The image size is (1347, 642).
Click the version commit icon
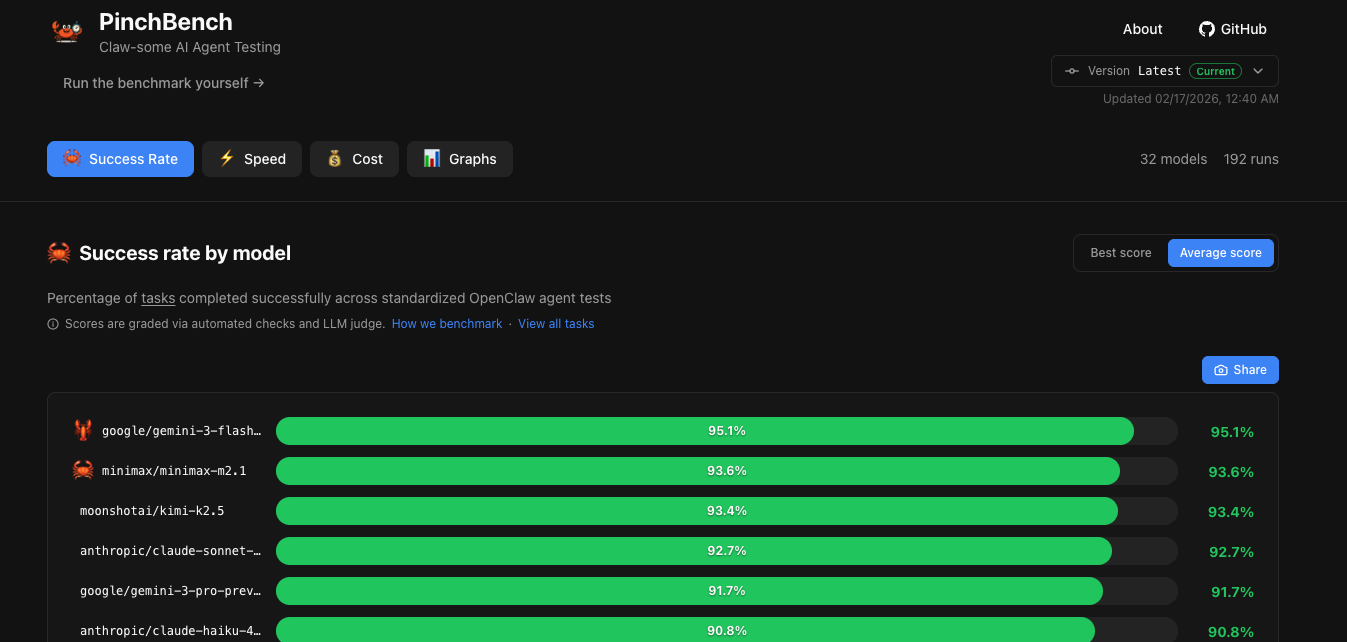(x=1072, y=71)
